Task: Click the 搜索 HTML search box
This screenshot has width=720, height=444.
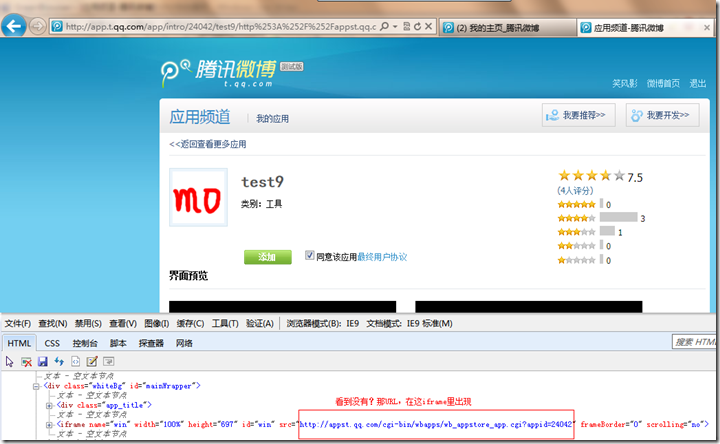Action: (694, 342)
